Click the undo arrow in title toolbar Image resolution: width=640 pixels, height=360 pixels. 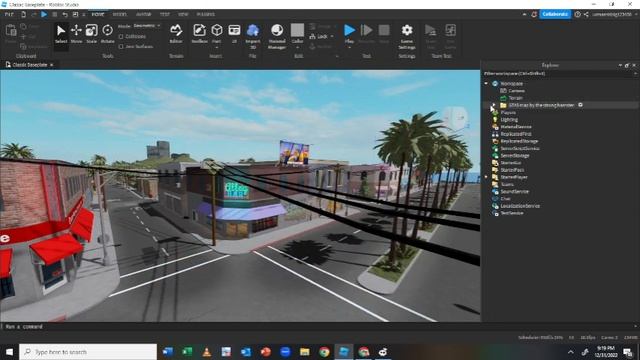click(x=64, y=14)
